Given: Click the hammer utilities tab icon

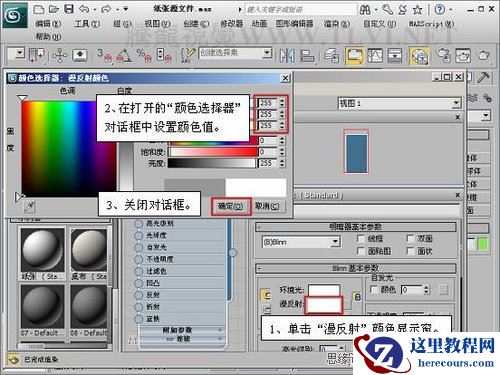Looking at the screenshot, I should click(483, 77).
